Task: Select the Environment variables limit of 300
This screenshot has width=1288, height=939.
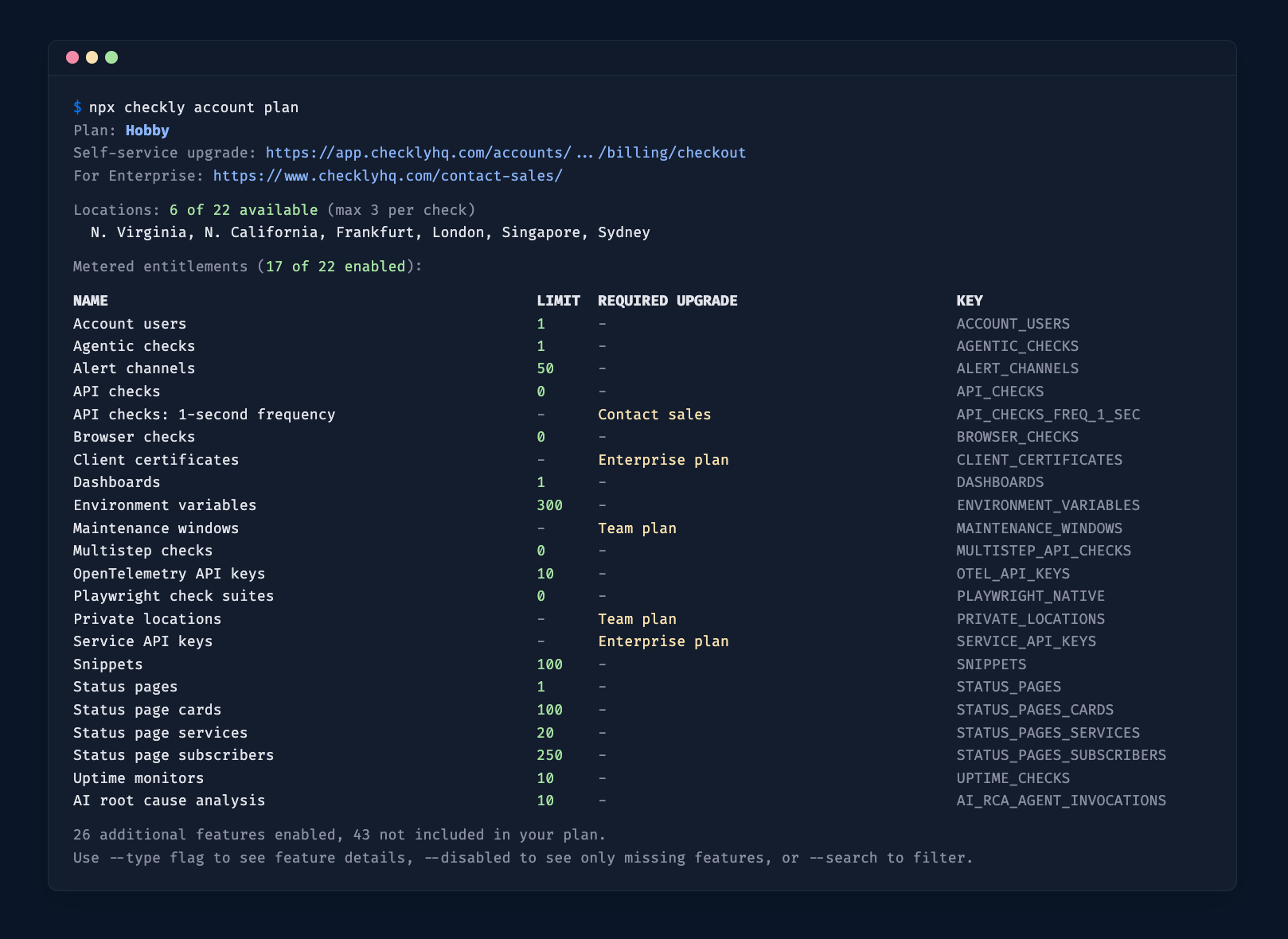Action: (x=549, y=505)
